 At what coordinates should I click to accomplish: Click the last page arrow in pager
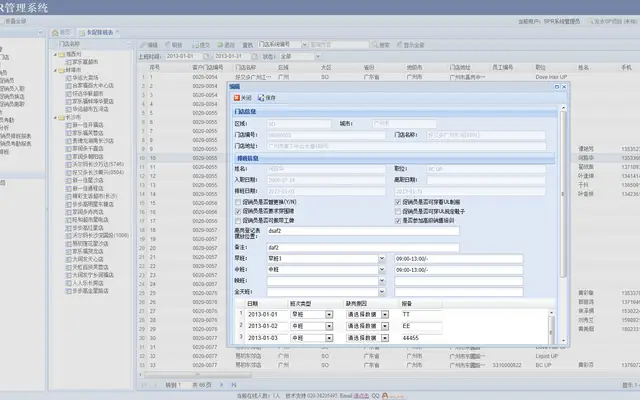[234, 384]
